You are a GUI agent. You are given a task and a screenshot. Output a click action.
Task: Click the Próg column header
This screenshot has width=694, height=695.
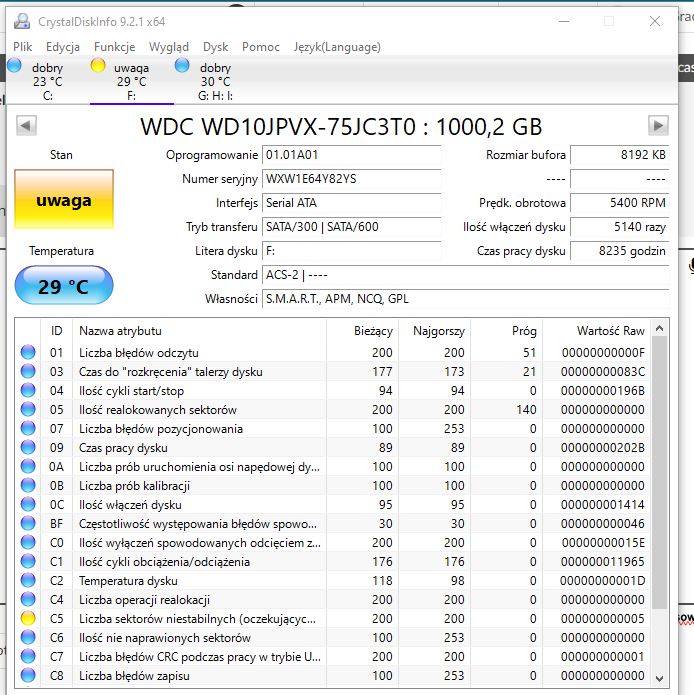507,331
